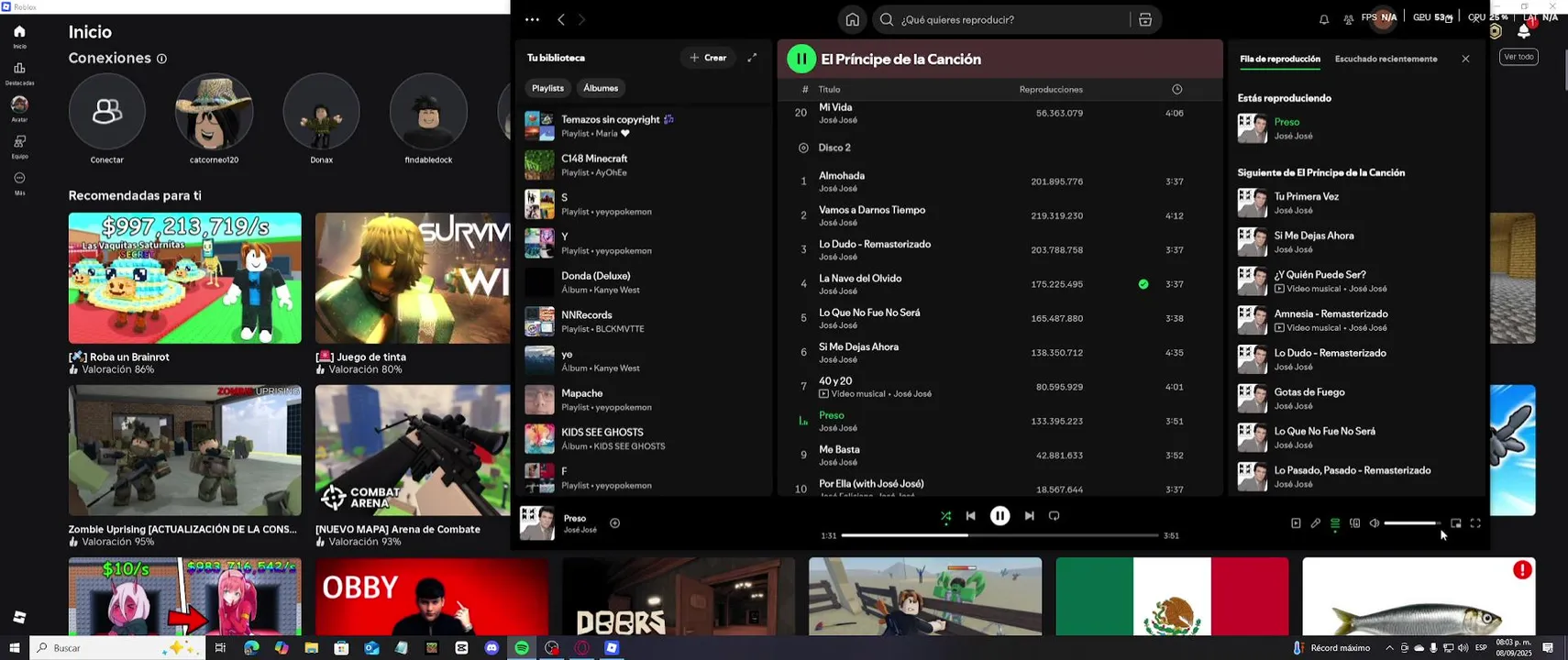Open Spotify home via house icon
The width and height of the screenshot is (1568, 660).
[852, 19]
